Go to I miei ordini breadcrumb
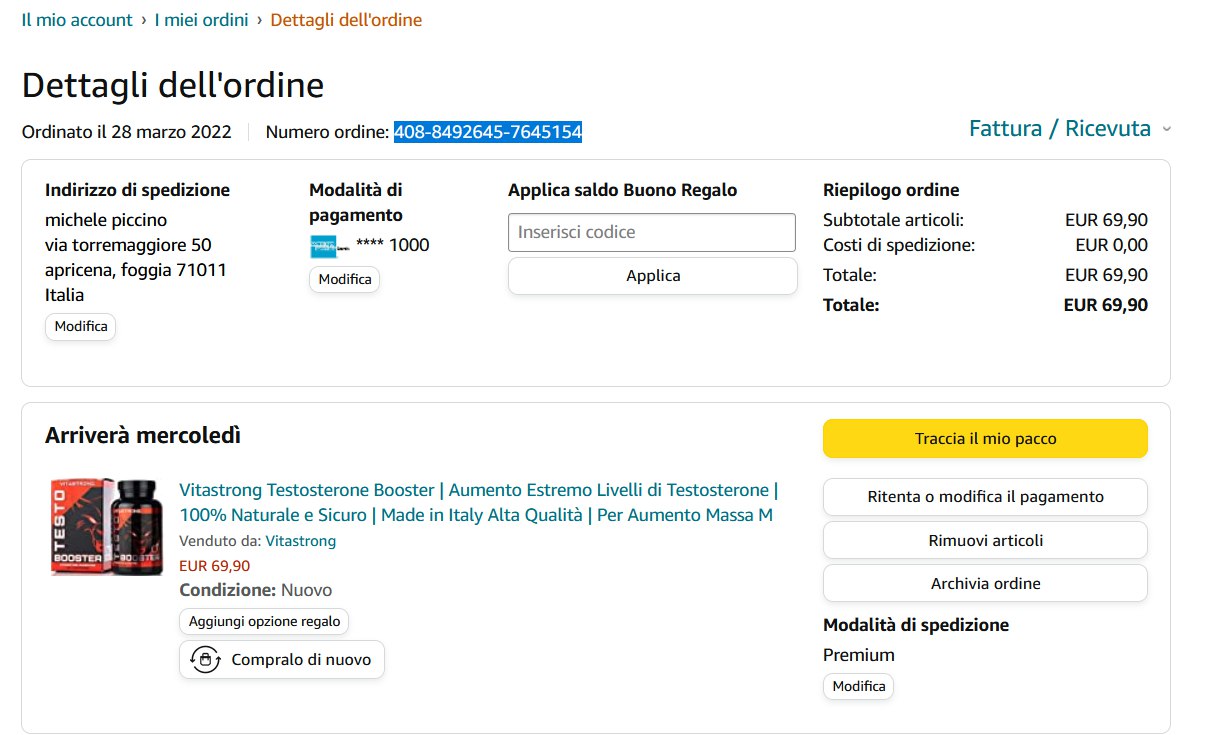1213x735 pixels. 201,20
